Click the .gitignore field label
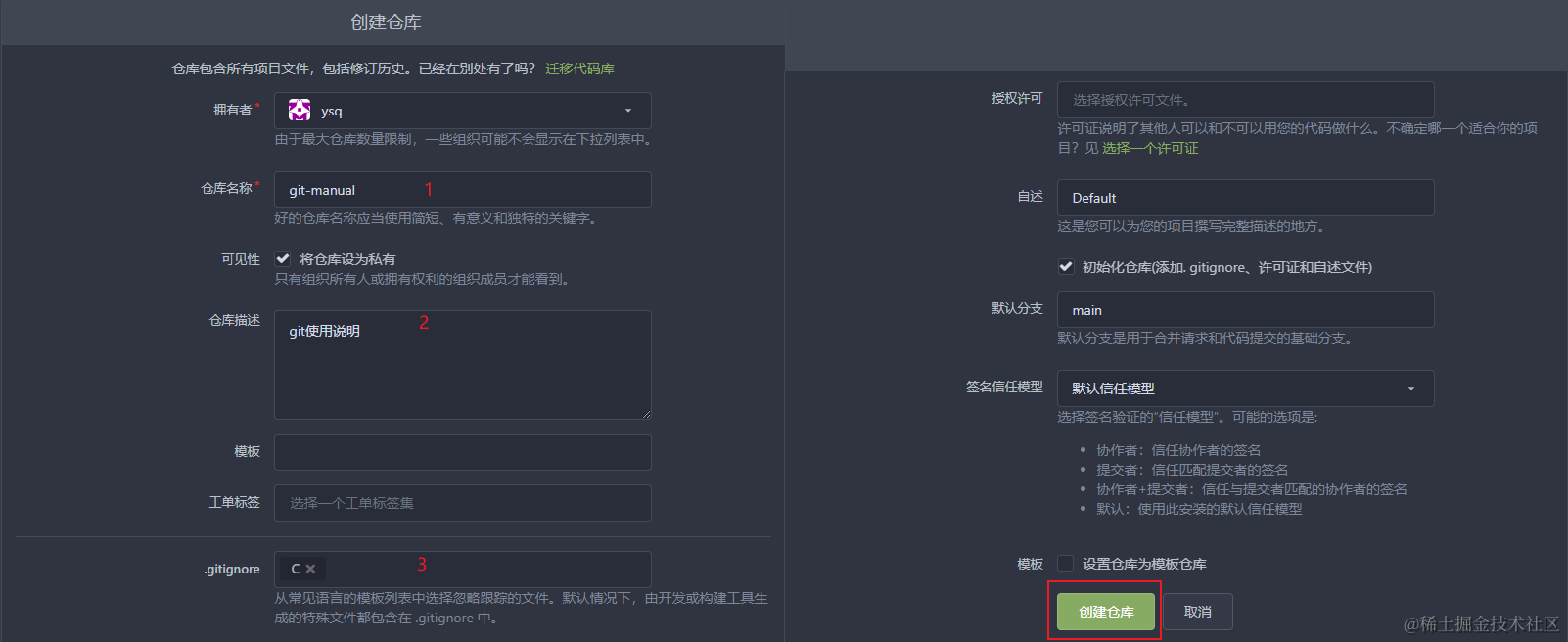The height and width of the screenshot is (642, 1568). 232,569
